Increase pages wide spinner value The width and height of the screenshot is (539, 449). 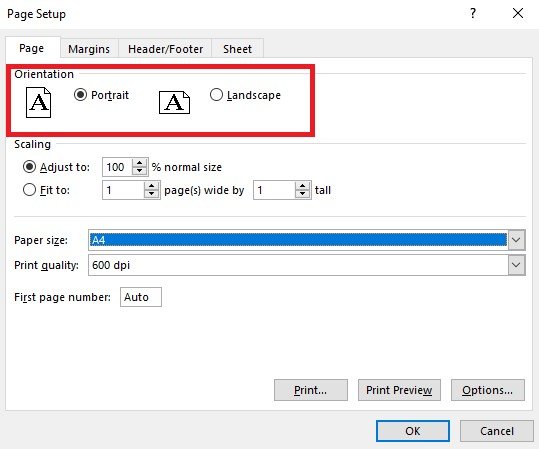151,186
